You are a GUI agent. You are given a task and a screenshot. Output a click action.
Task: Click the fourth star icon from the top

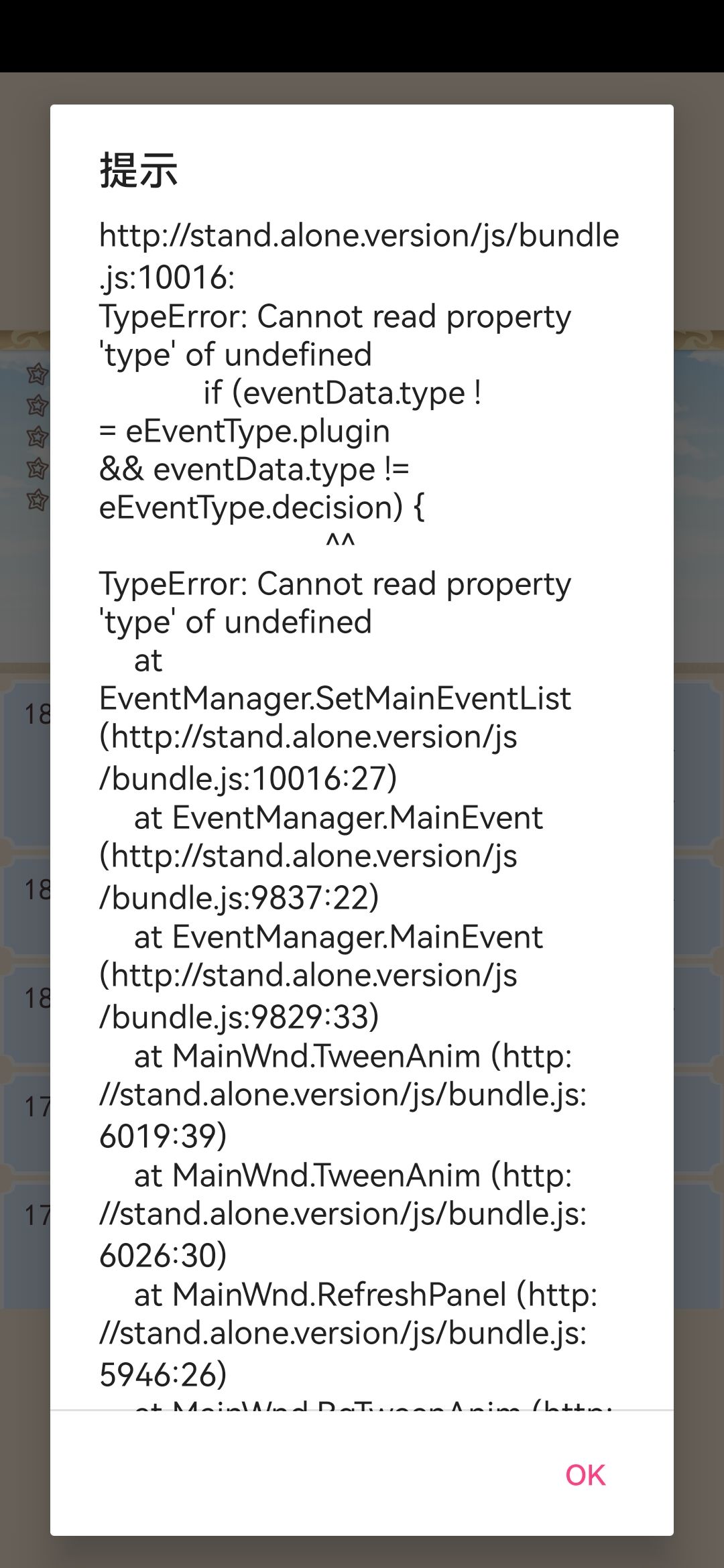(x=37, y=468)
